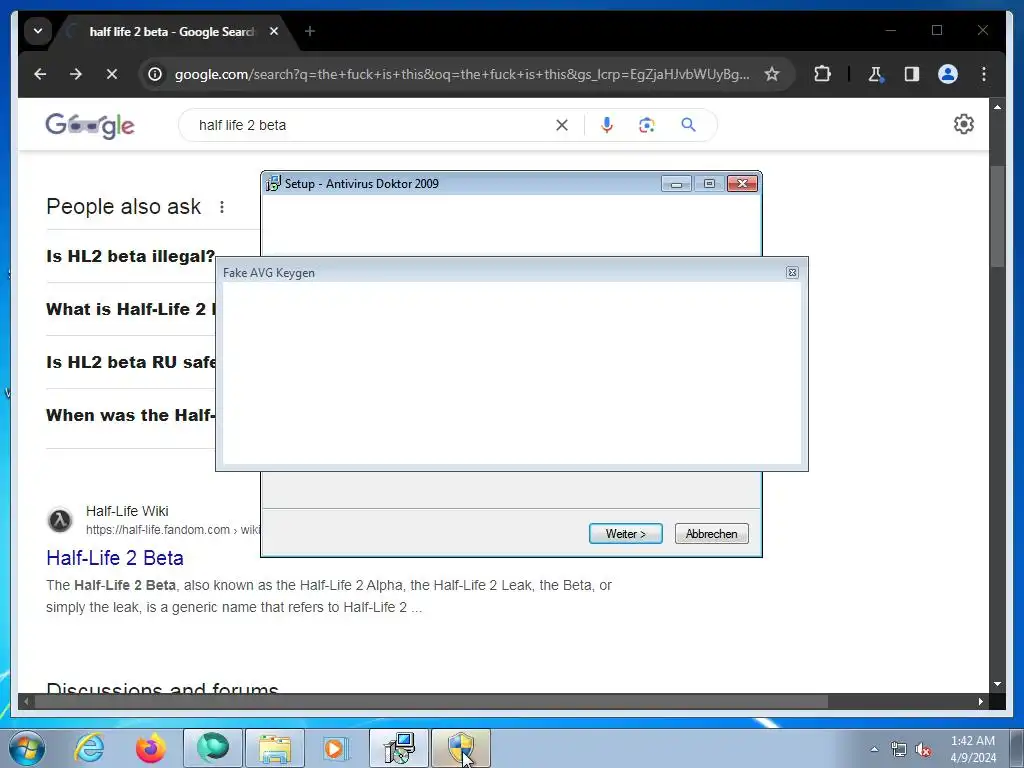The height and width of the screenshot is (768, 1024).
Task: Show hidden tray icons arrow
Action: [x=874, y=749]
